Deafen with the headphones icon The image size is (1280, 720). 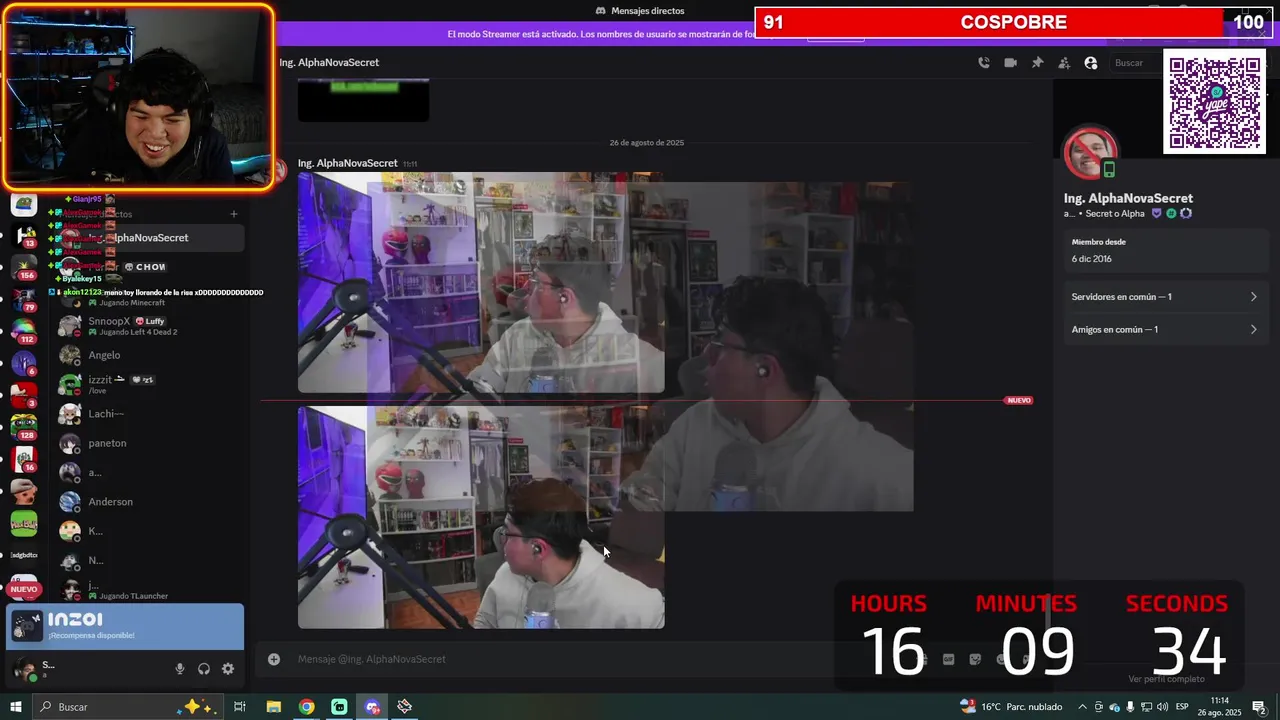point(204,669)
